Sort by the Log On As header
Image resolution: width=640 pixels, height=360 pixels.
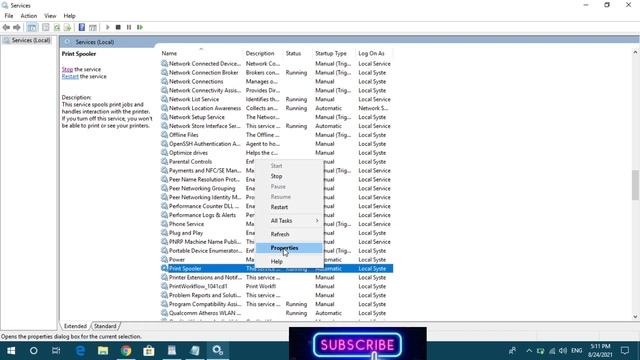pyautogui.click(x=374, y=53)
